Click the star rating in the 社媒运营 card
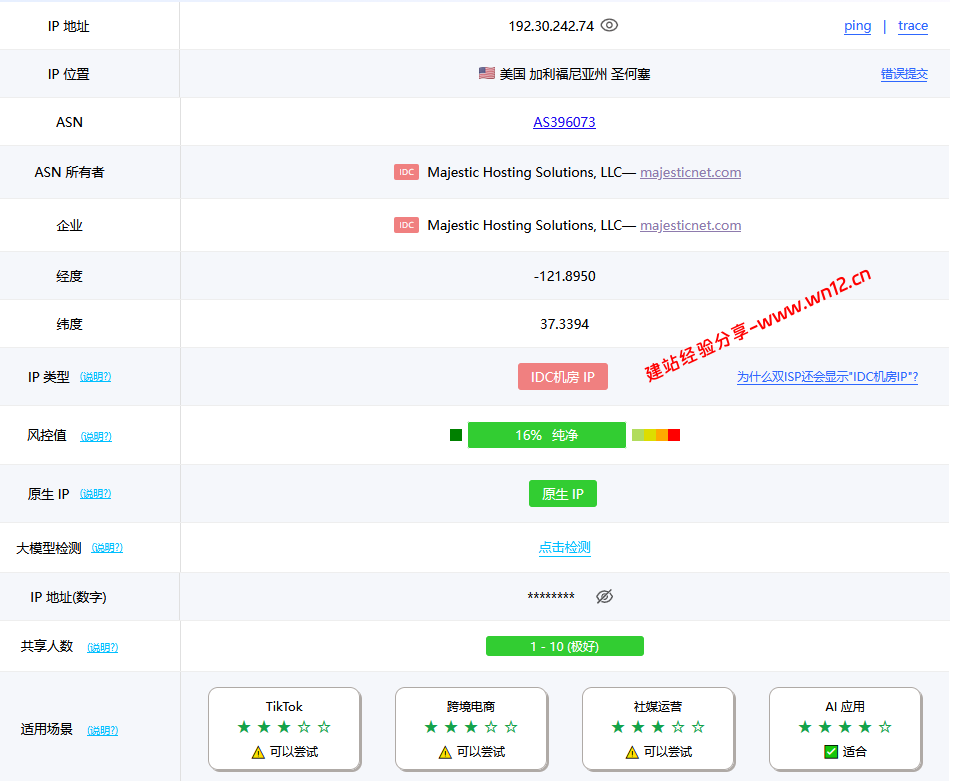This screenshot has width=953, height=781. (x=658, y=727)
